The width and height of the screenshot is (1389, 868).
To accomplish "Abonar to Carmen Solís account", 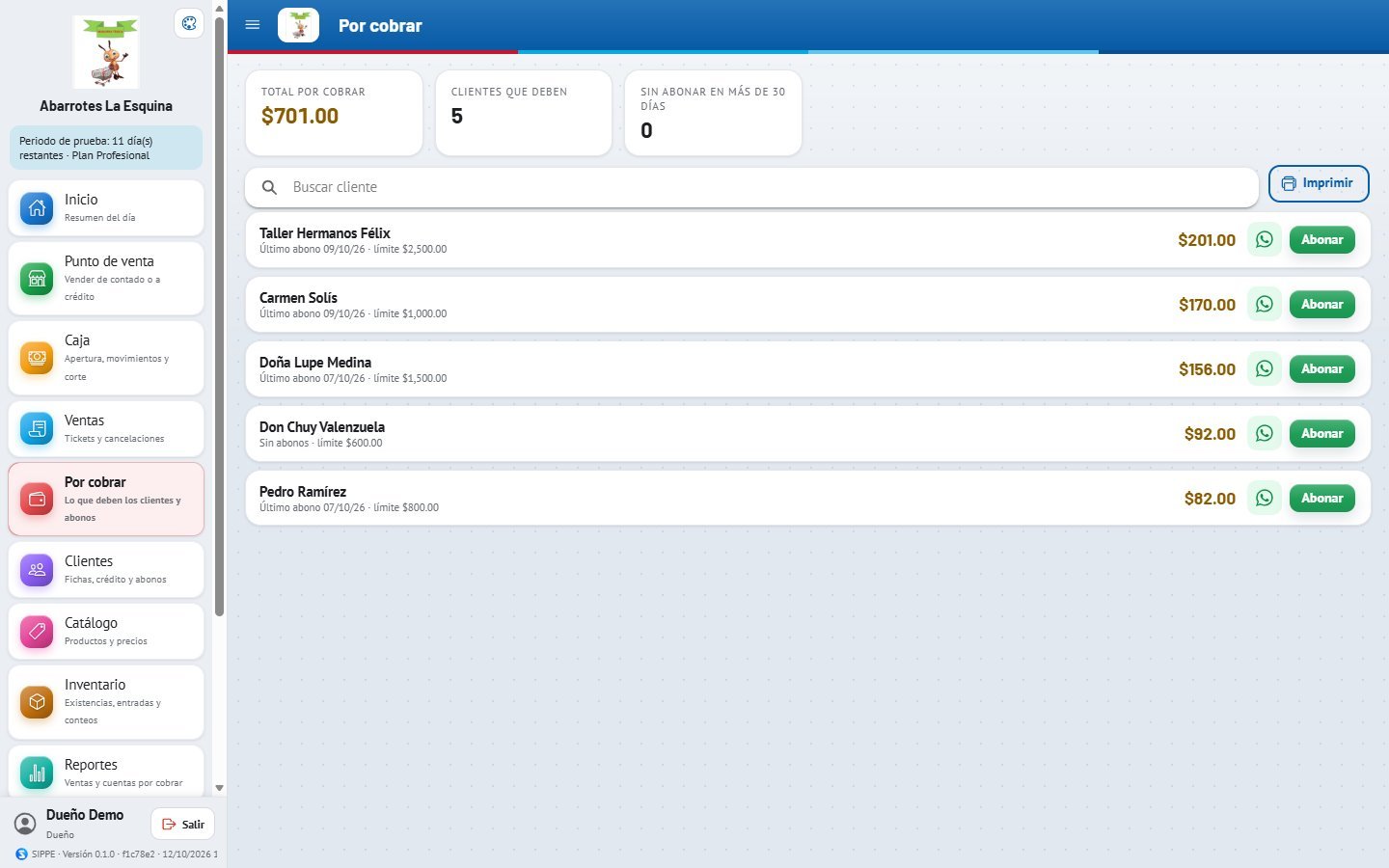I will coord(1322,305).
